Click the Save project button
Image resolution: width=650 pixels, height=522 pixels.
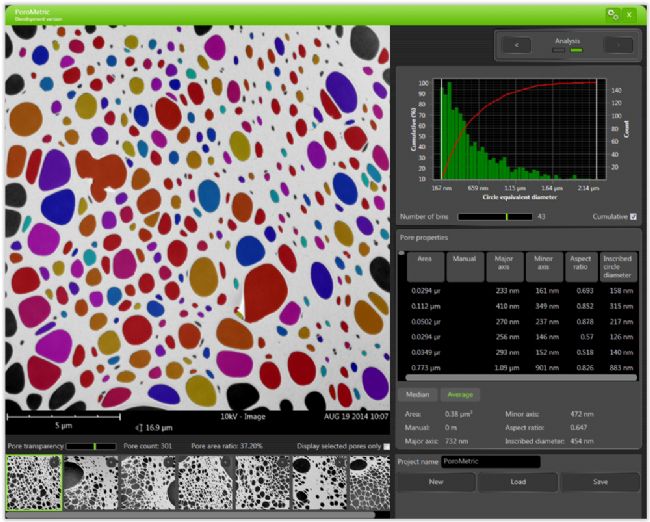point(599,482)
